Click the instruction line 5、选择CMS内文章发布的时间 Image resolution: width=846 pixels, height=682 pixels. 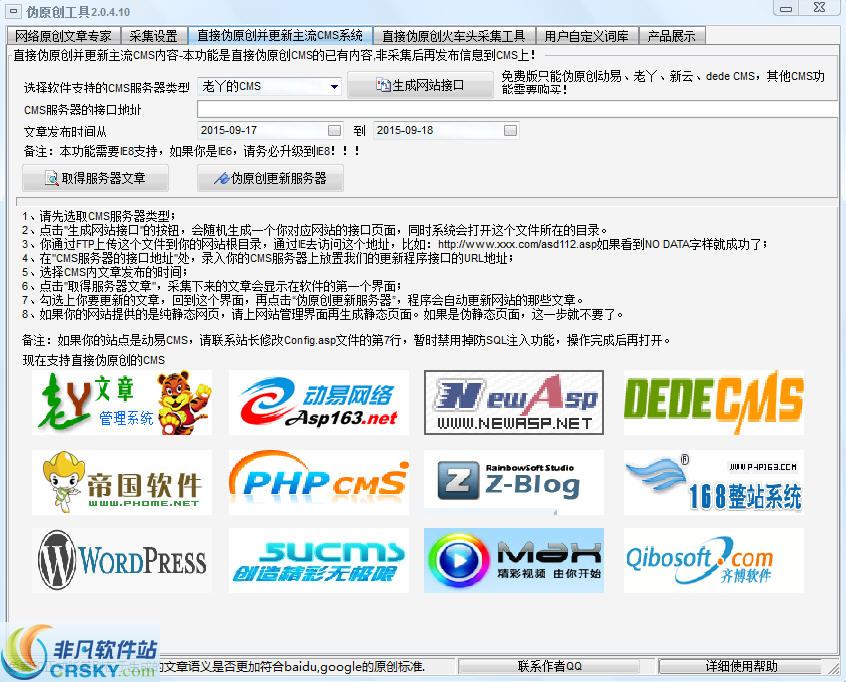105,272
